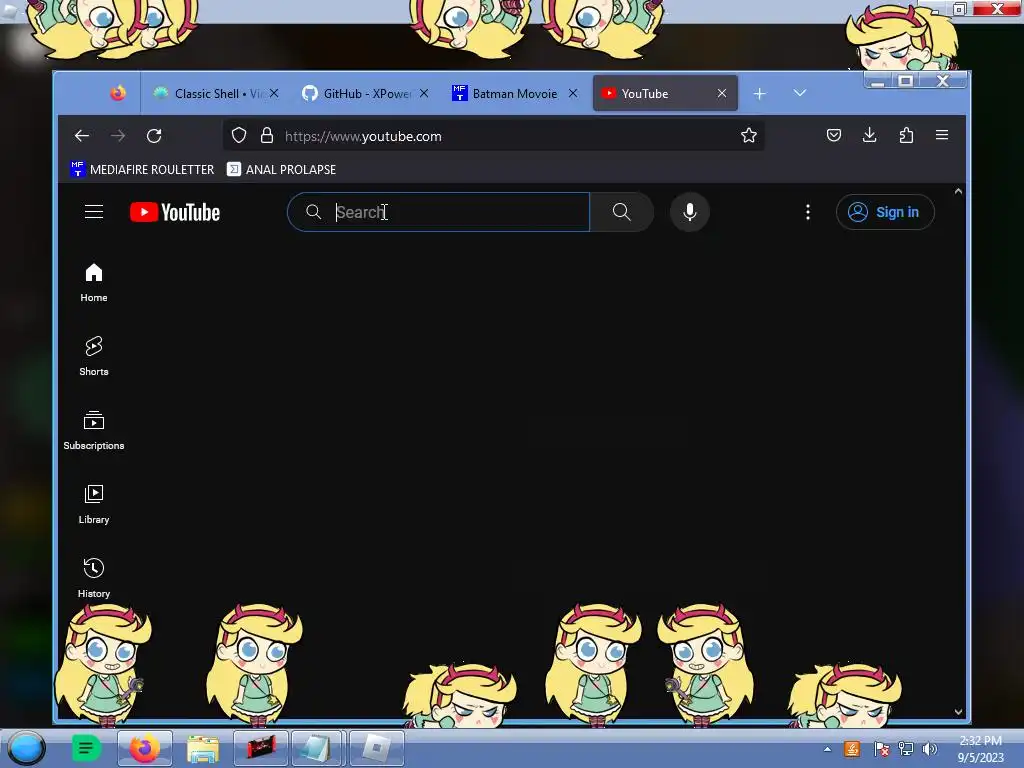
Task: Open the Firefox downloads panel
Action: coord(869,135)
